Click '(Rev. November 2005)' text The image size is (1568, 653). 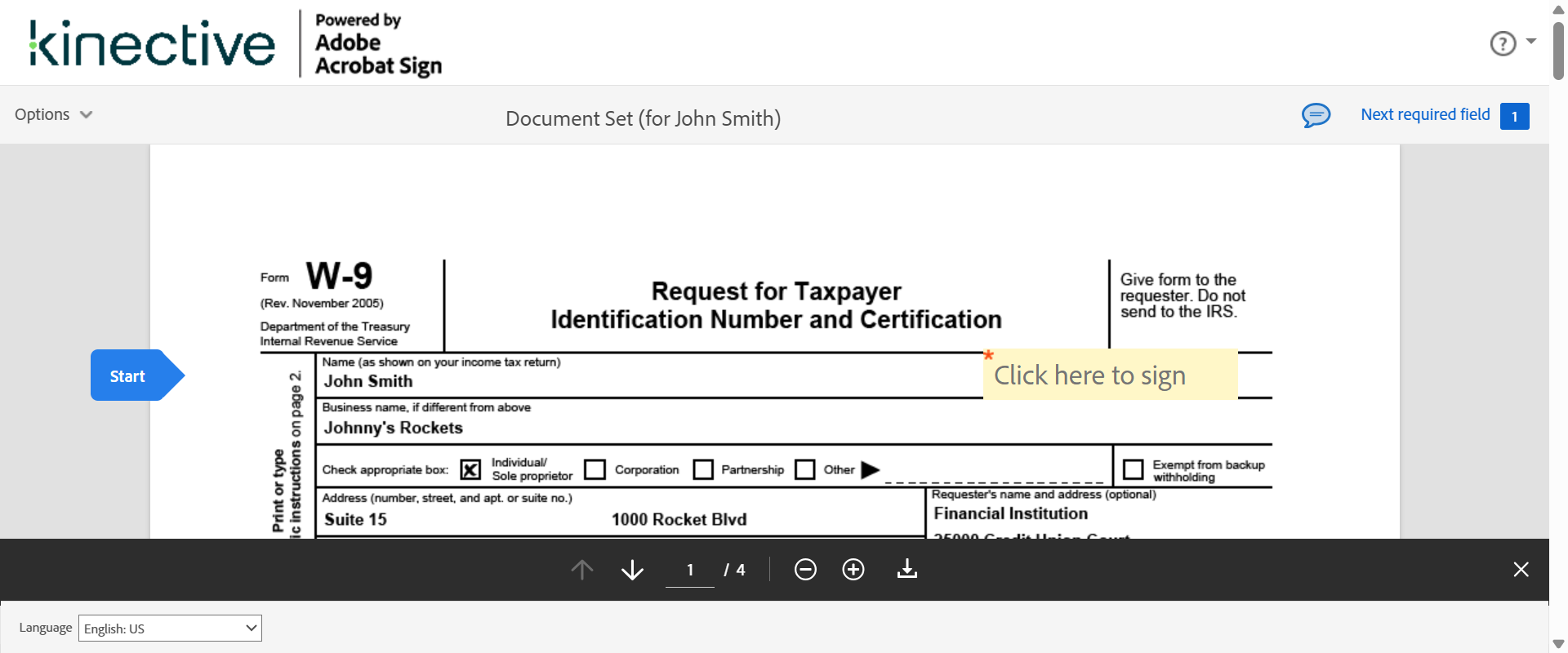pos(322,304)
